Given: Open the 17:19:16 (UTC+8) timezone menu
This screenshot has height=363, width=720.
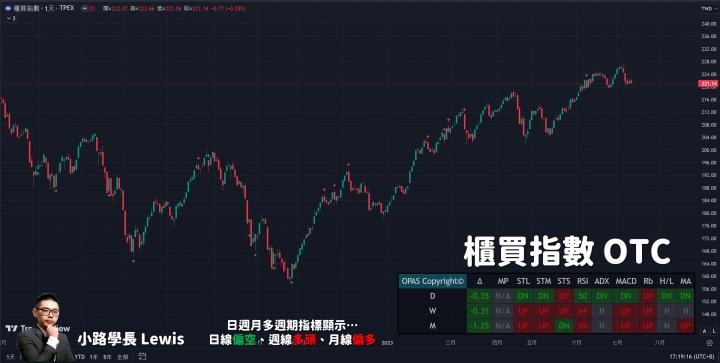Looking at the screenshot, I should click(x=693, y=357).
